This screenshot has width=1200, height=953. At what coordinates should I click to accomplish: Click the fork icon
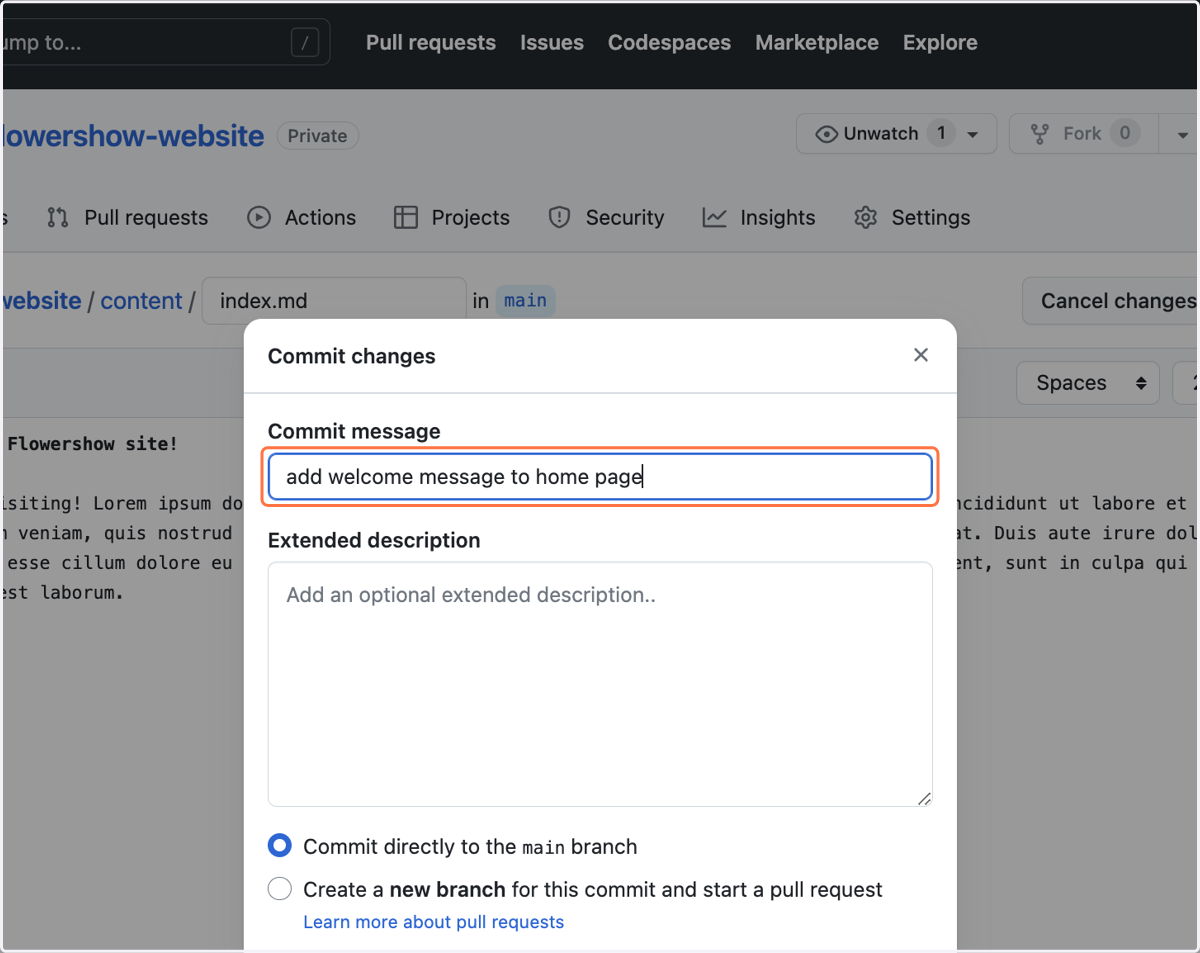pos(1040,134)
